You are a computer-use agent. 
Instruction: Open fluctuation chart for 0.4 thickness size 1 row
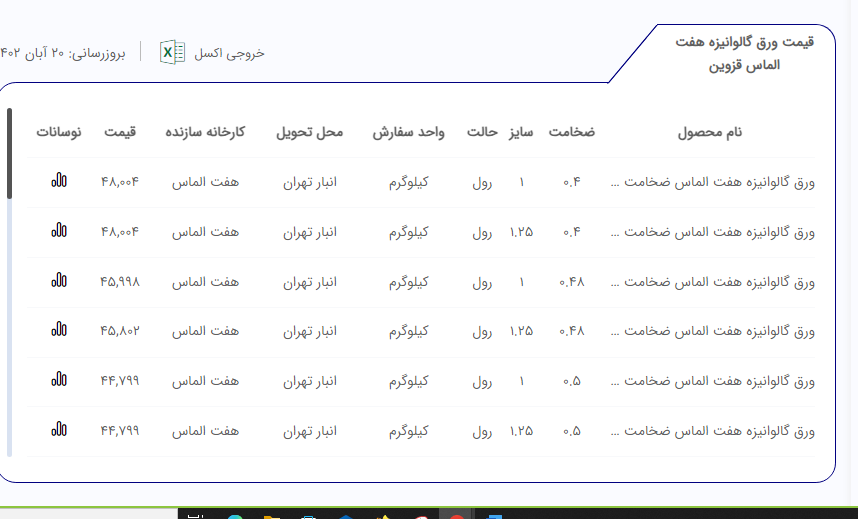59,181
